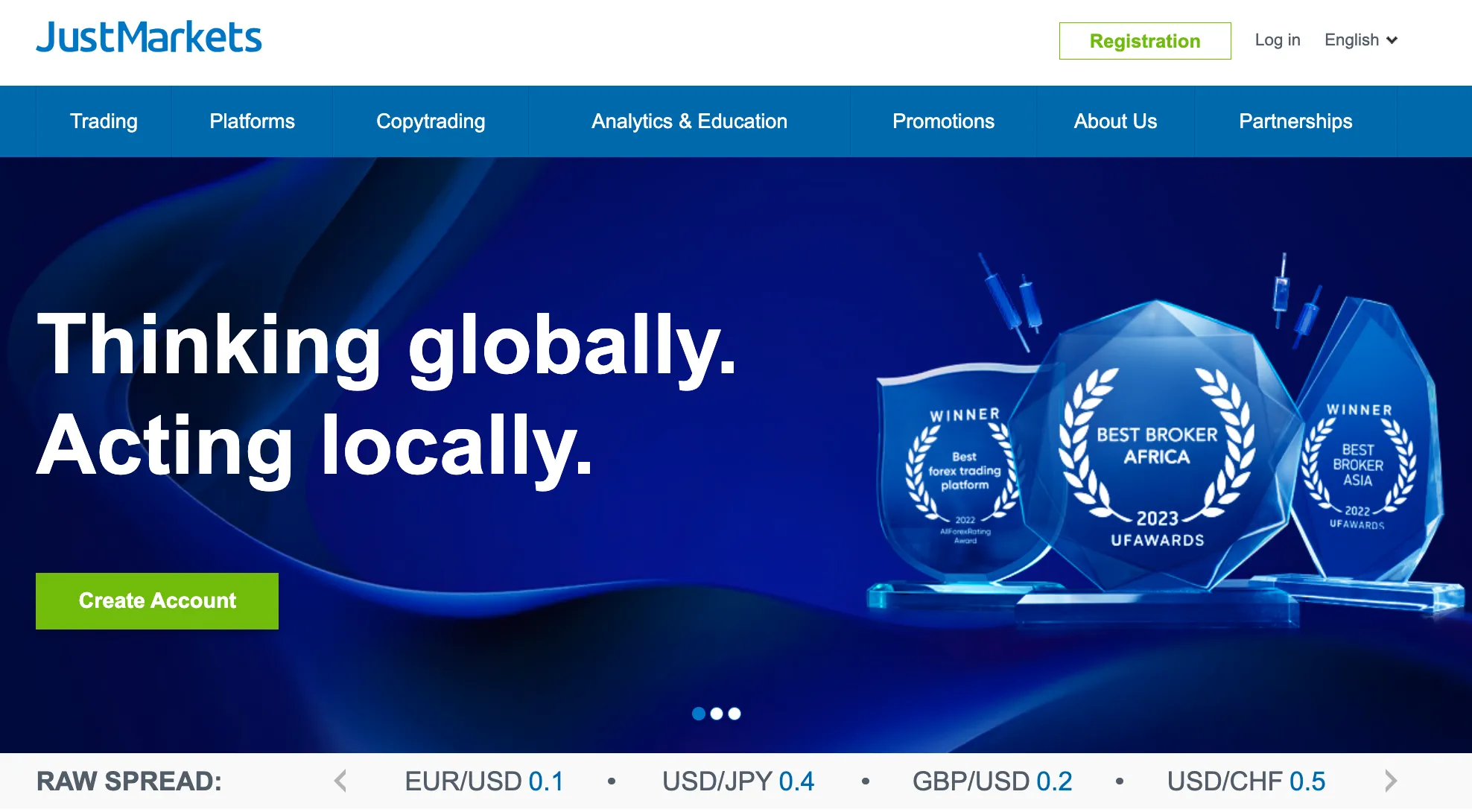Image resolution: width=1472 pixels, height=812 pixels.
Task: Click the EUR/USD 0.1 spread quote
Action: coord(484,781)
